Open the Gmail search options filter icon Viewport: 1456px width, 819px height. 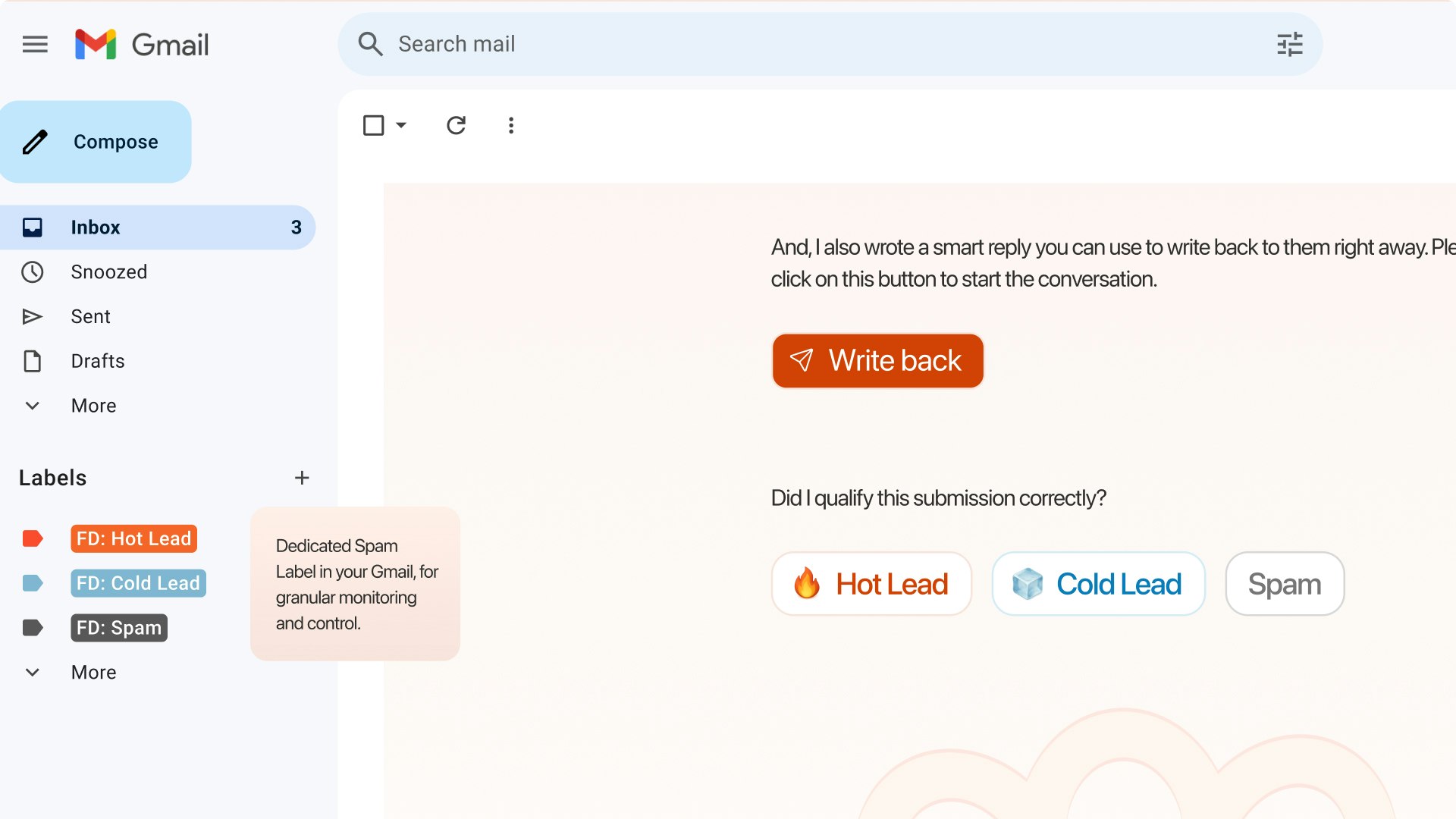(1289, 44)
